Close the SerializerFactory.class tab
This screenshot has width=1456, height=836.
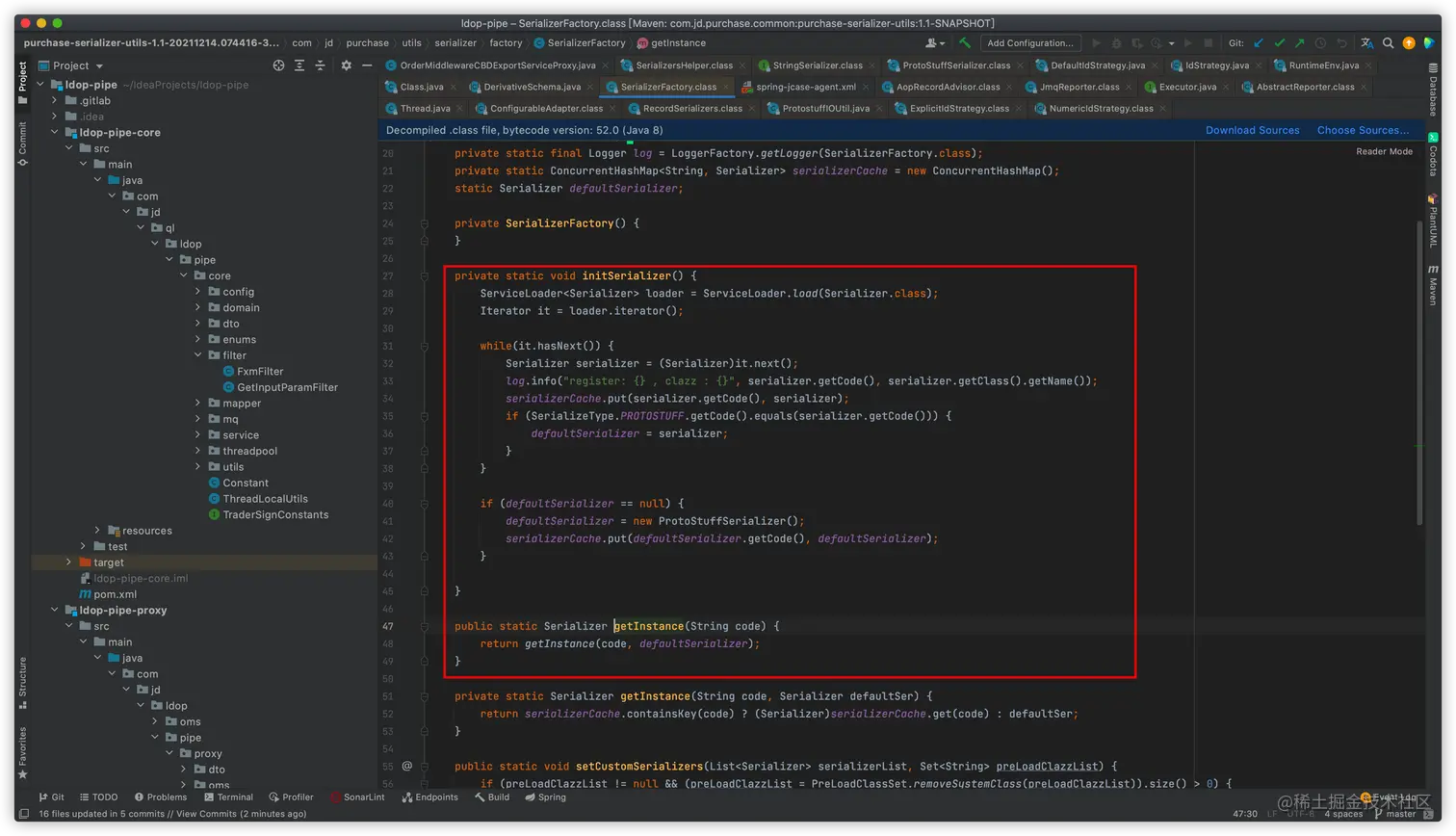click(x=727, y=88)
